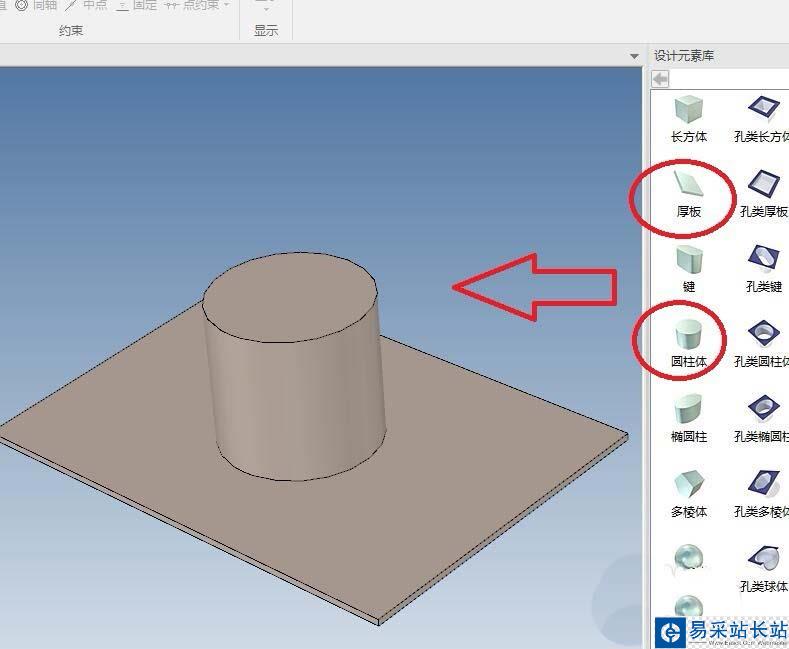This screenshot has width=789, height=649.
Task: Select the 孔类圆柱体 hole cylinder element
Action: click(x=762, y=344)
